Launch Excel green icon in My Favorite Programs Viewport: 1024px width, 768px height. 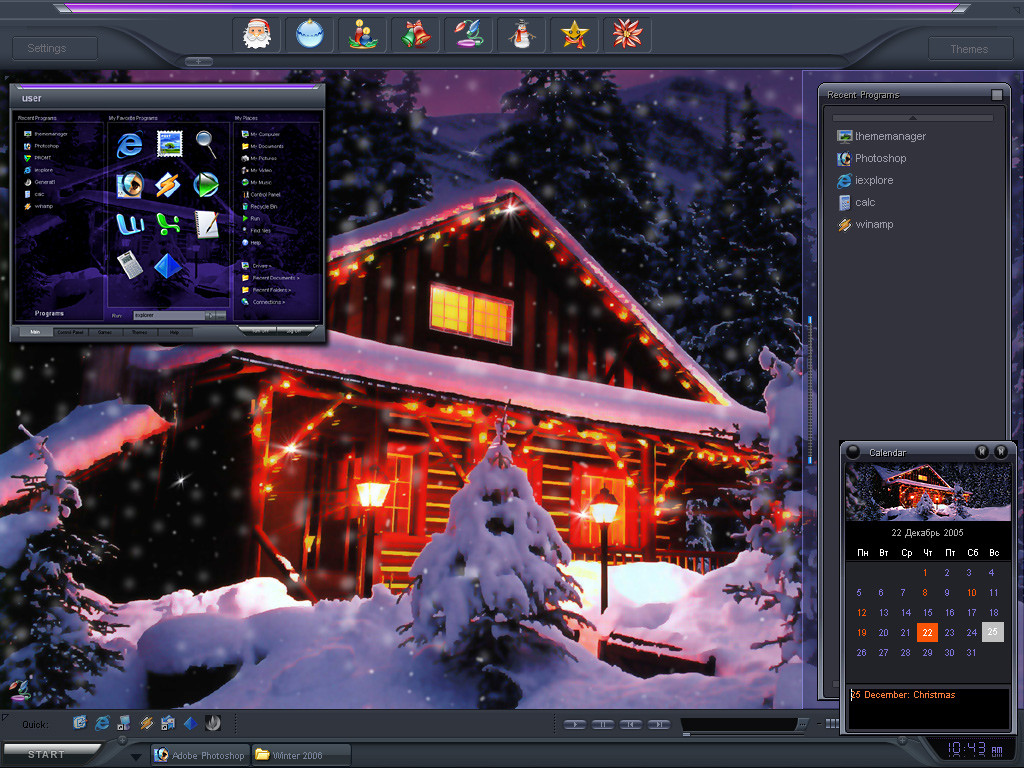(168, 225)
